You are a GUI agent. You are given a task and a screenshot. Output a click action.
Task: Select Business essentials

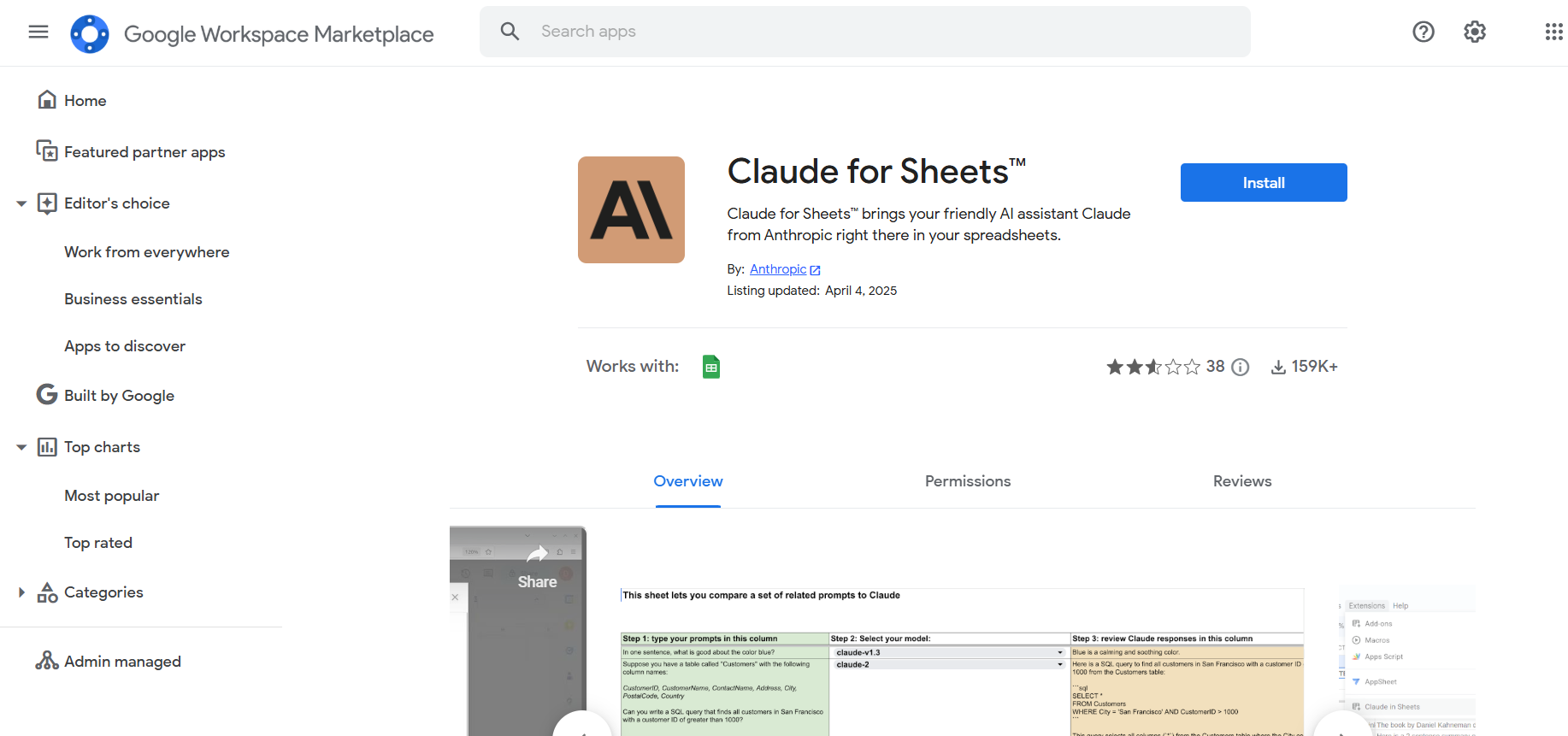(133, 299)
